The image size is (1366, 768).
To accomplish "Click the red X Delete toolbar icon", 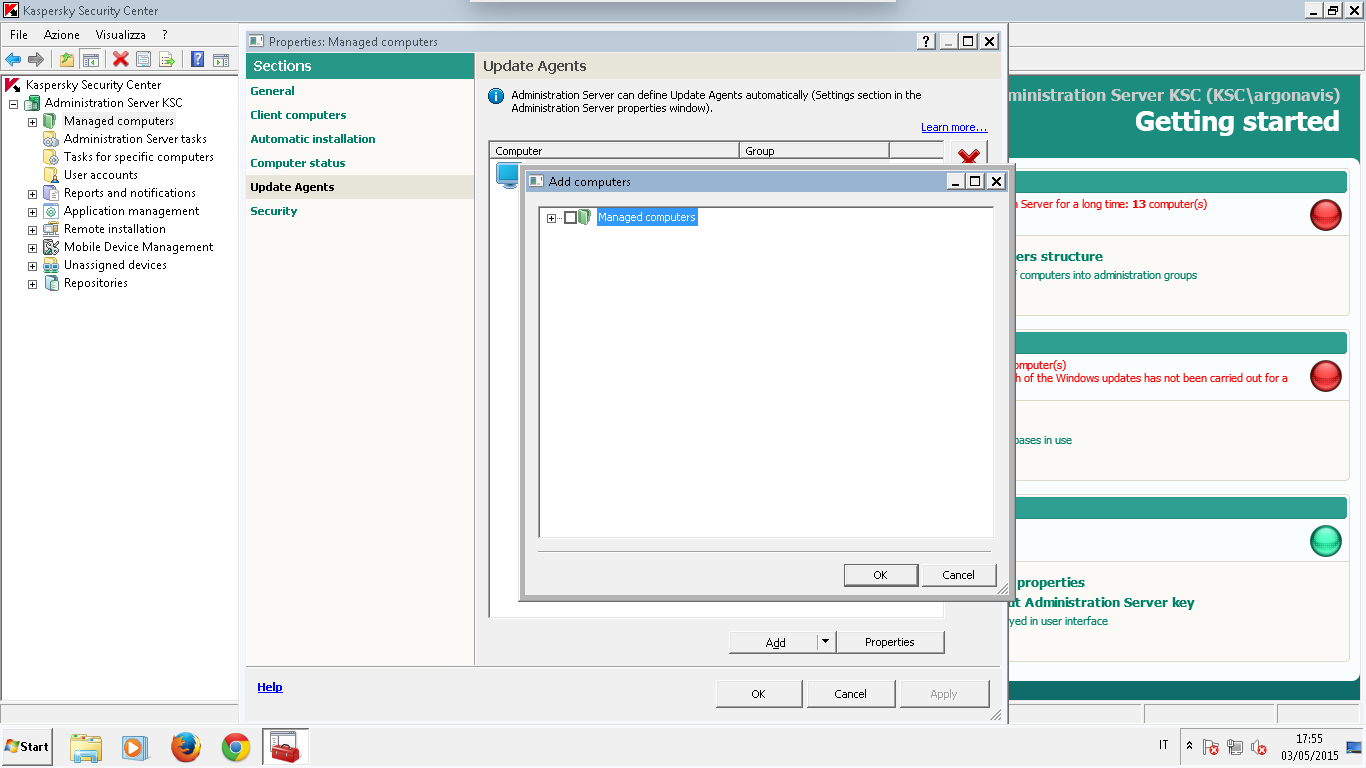I will [x=121, y=59].
